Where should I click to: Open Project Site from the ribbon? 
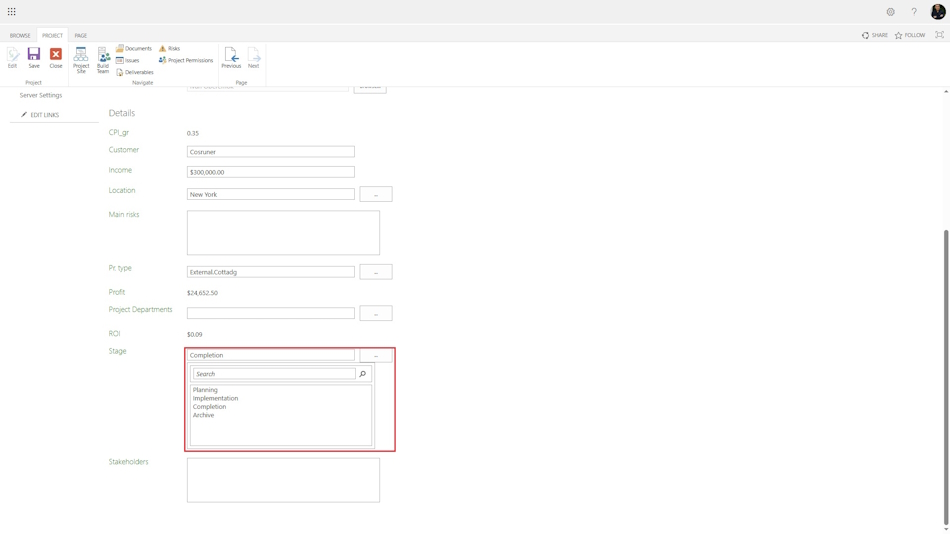click(x=81, y=60)
